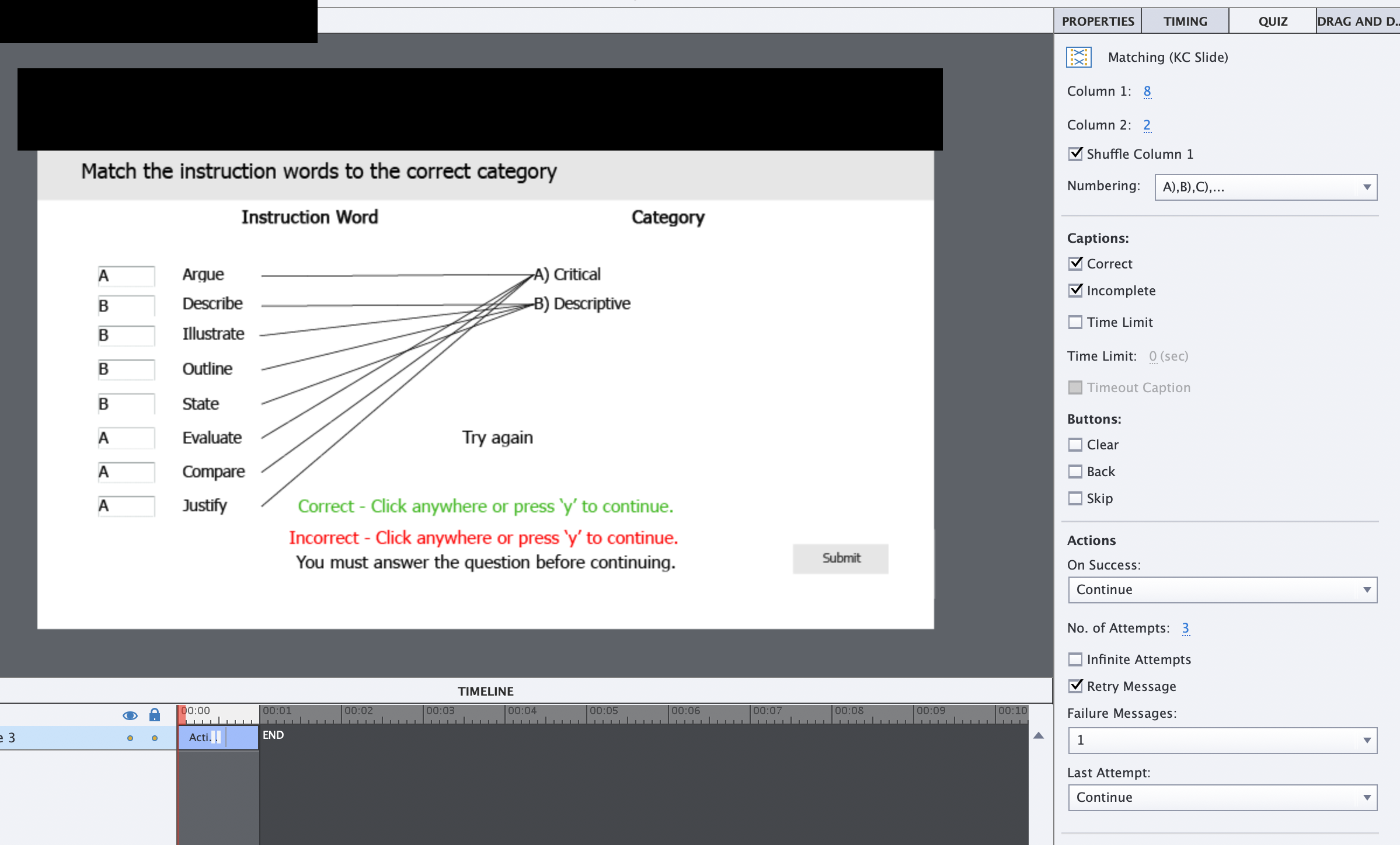
Task: Toggle visibility dot on the Slide 3 layer
Action: [130, 737]
